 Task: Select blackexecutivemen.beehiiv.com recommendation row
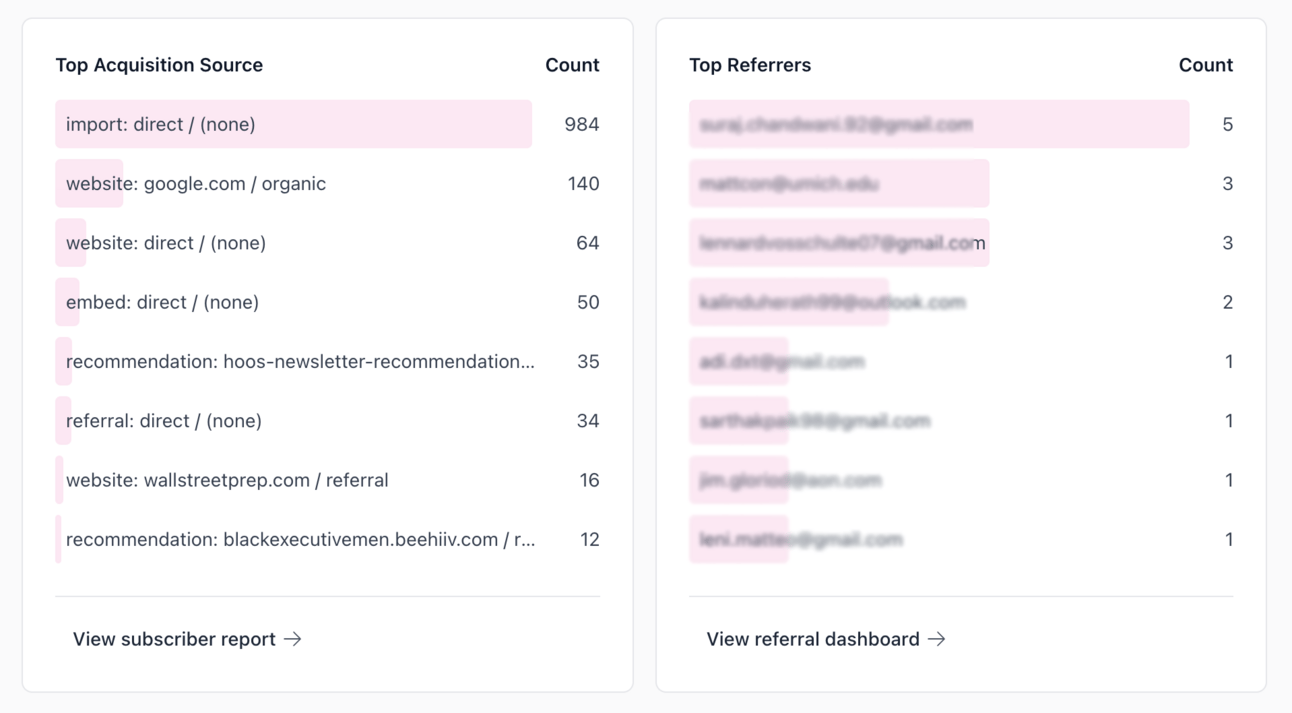(327, 539)
